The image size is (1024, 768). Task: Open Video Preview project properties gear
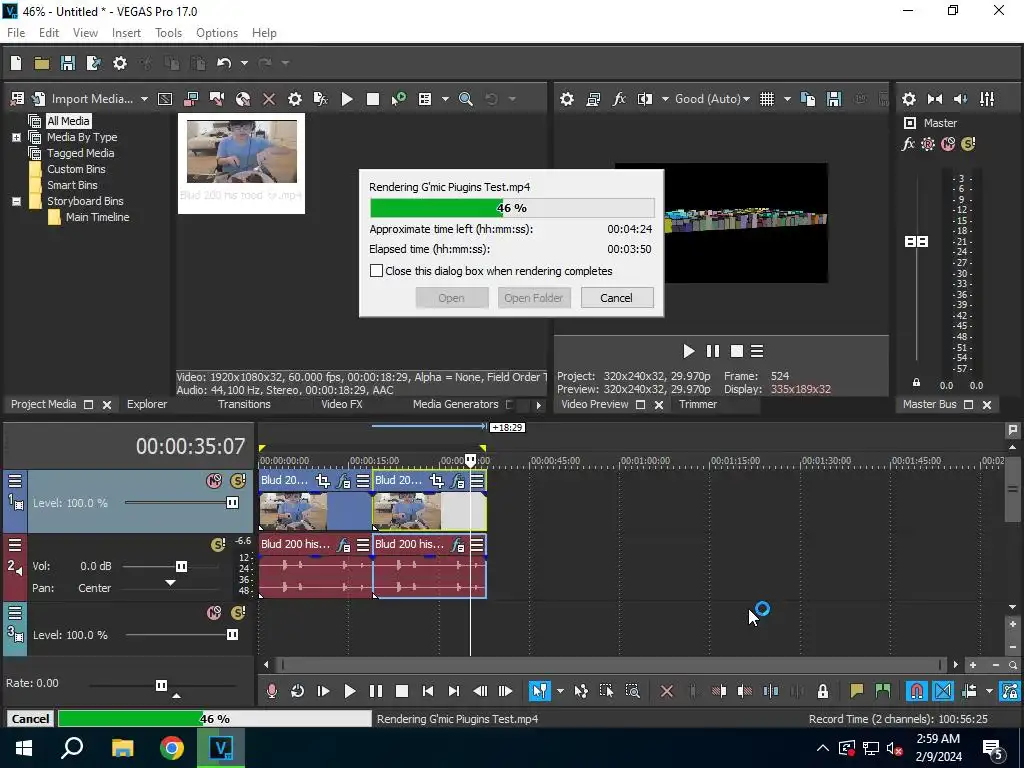[x=567, y=99]
